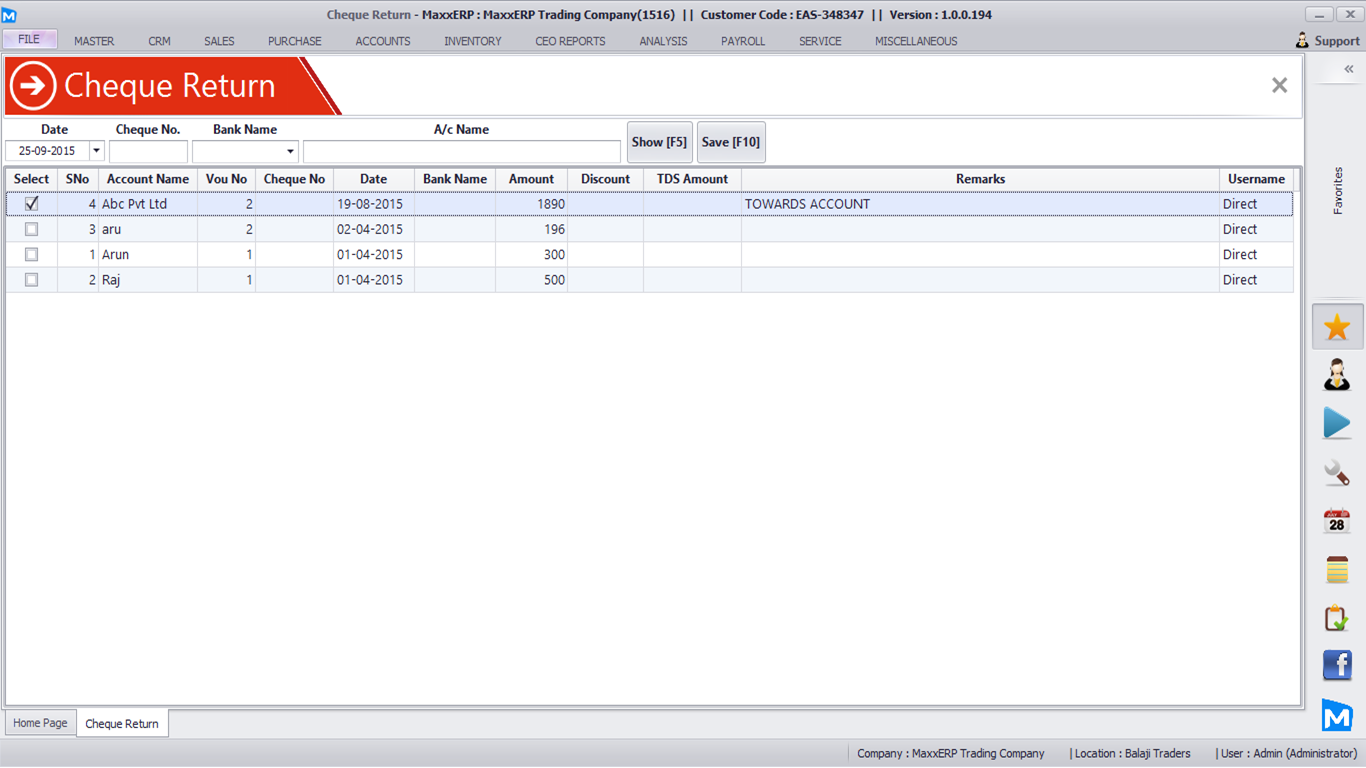The height and width of the screenshot is (768, 1366).
Task: Open the user support agent icon
Action: (x=1337, y=375)
